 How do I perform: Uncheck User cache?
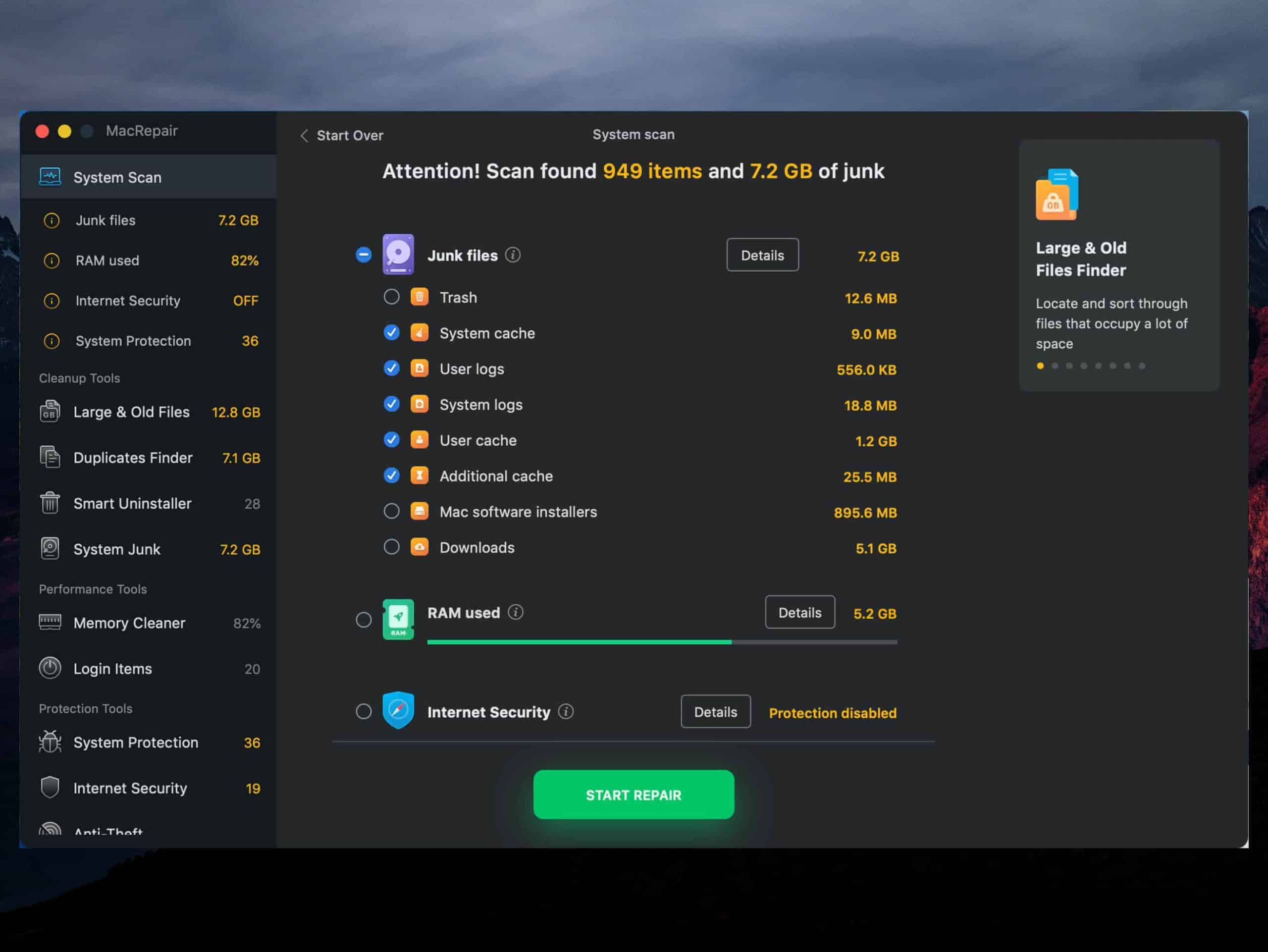click(391, 440)
